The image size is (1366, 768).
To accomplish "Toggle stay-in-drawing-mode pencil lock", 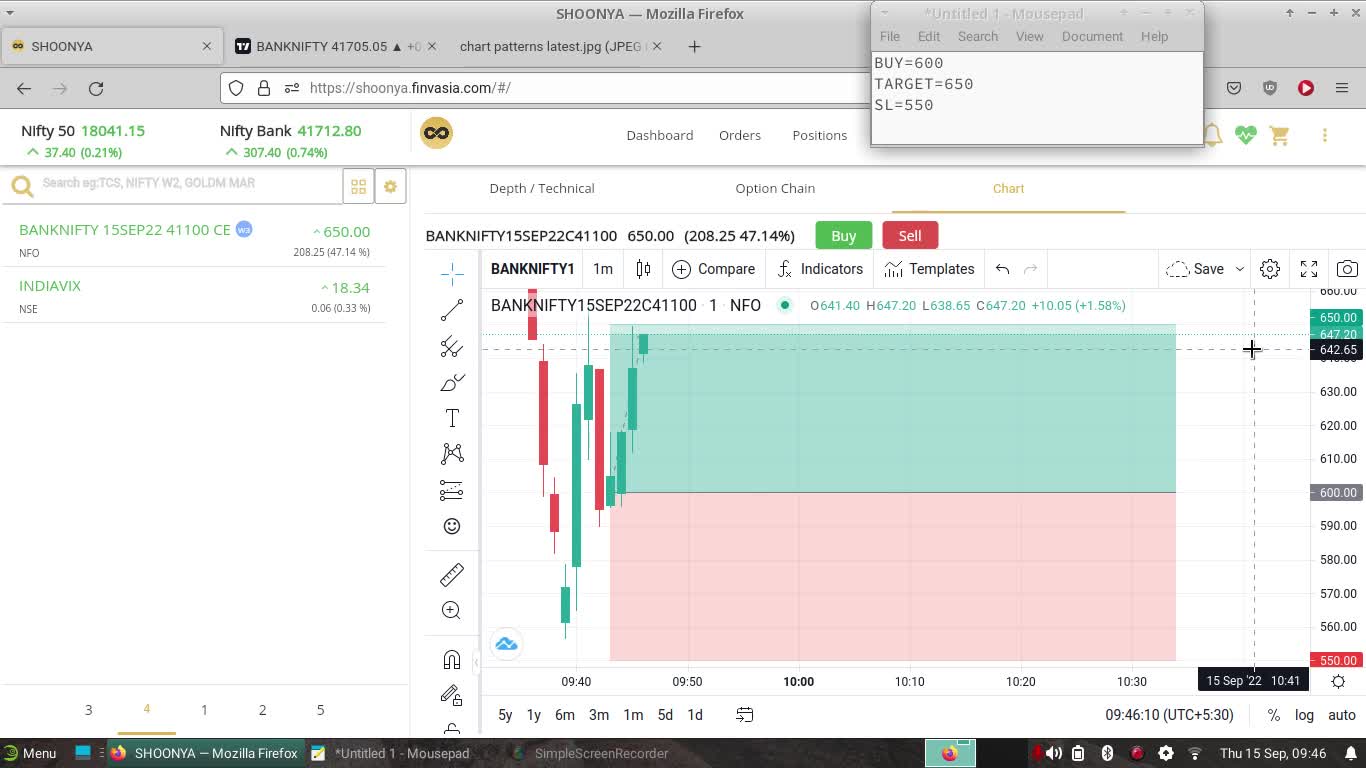I will [452, 695].
